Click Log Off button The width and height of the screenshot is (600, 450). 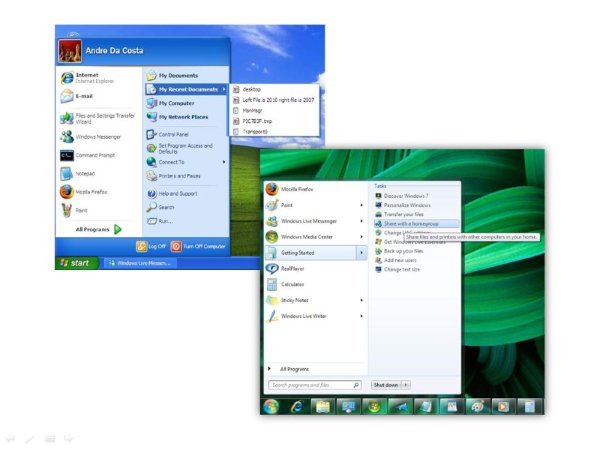pyautogui.click(x=151, y=246)
